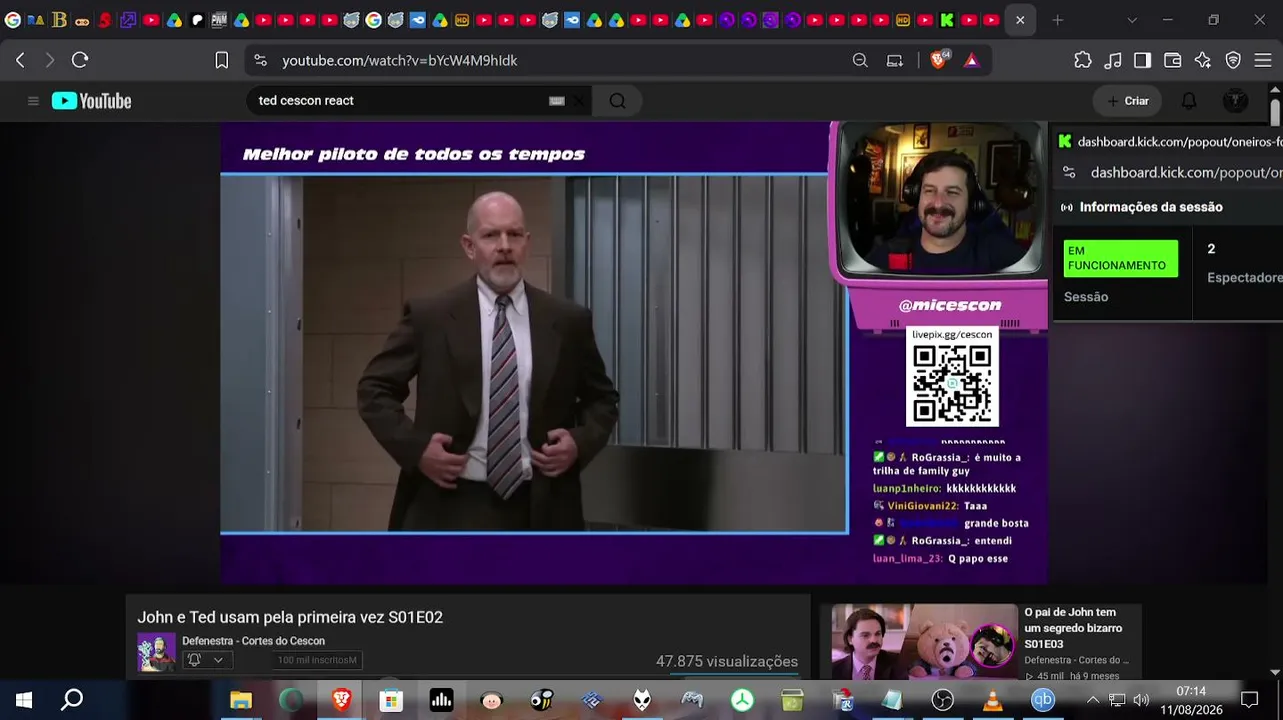1283x720 pixels.
Task: View site info in the Kick popout address bar
Action: click(x=1069, y=172)
